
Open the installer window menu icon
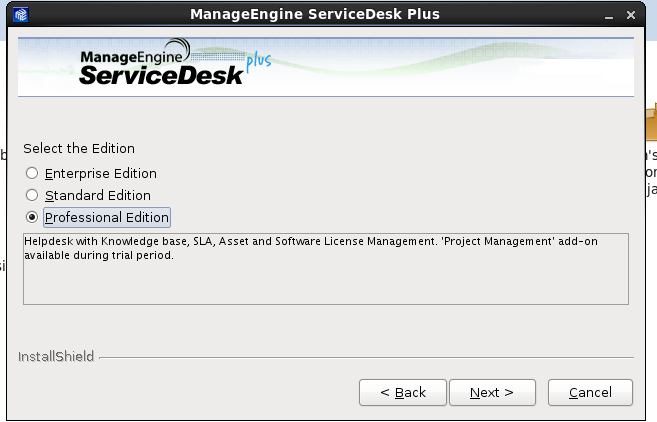(21, 15)
